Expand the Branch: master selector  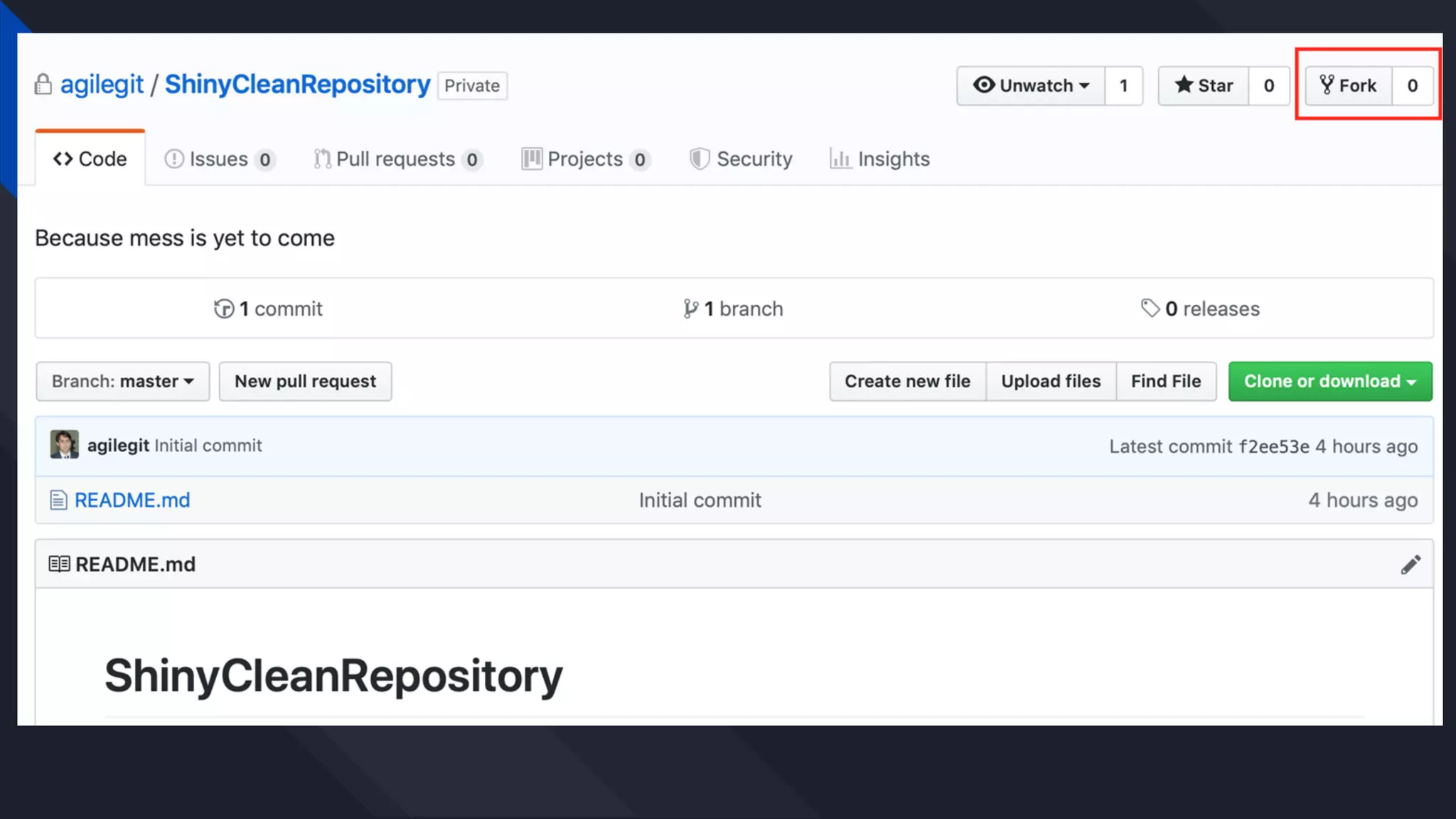123,381
